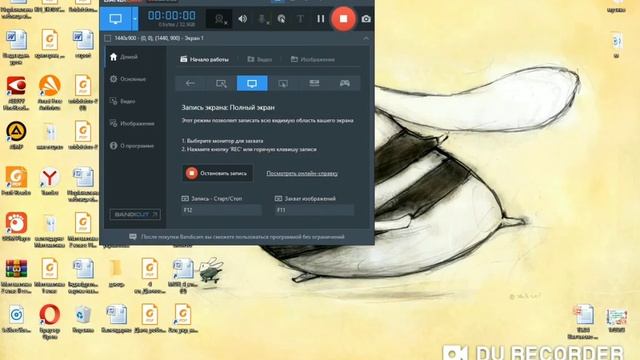Image resolution: width=640 pixels, height=360 pixels.
Task: Select fullscreen monitor mode icon
Action: (x=252, y=83)
